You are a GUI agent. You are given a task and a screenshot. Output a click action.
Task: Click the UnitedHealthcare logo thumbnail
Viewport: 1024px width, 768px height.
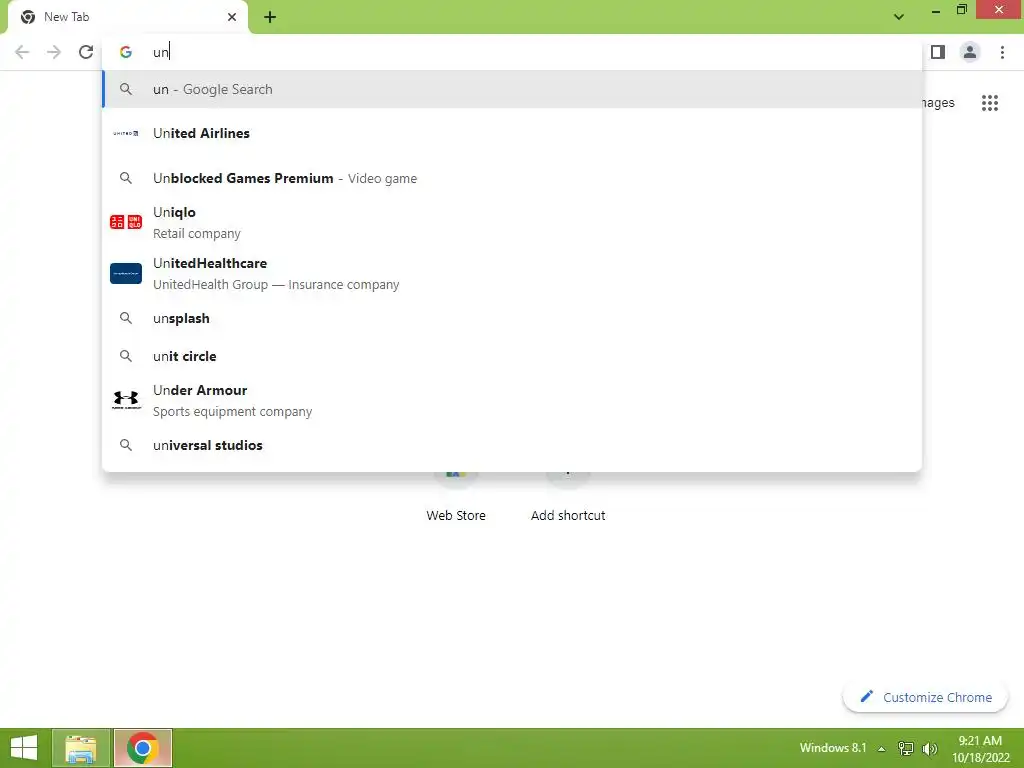[x=126, y=274]
